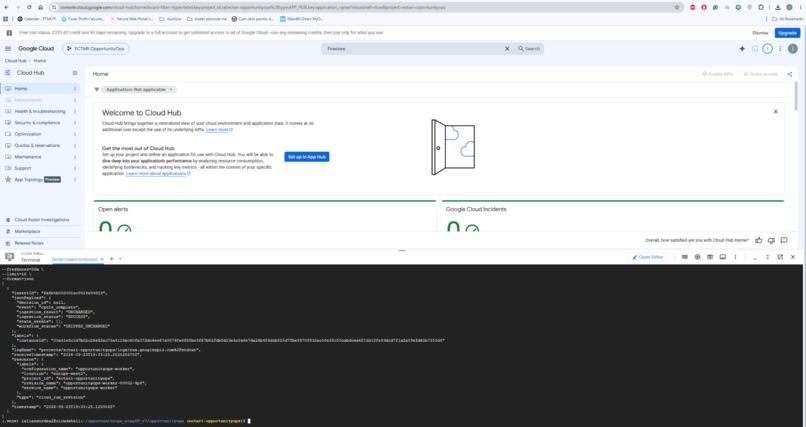The width and height of the screenshot is (806, 427).
Task: Click the filter funnel icon beside Application chip
Action: [x=96, y=89]
